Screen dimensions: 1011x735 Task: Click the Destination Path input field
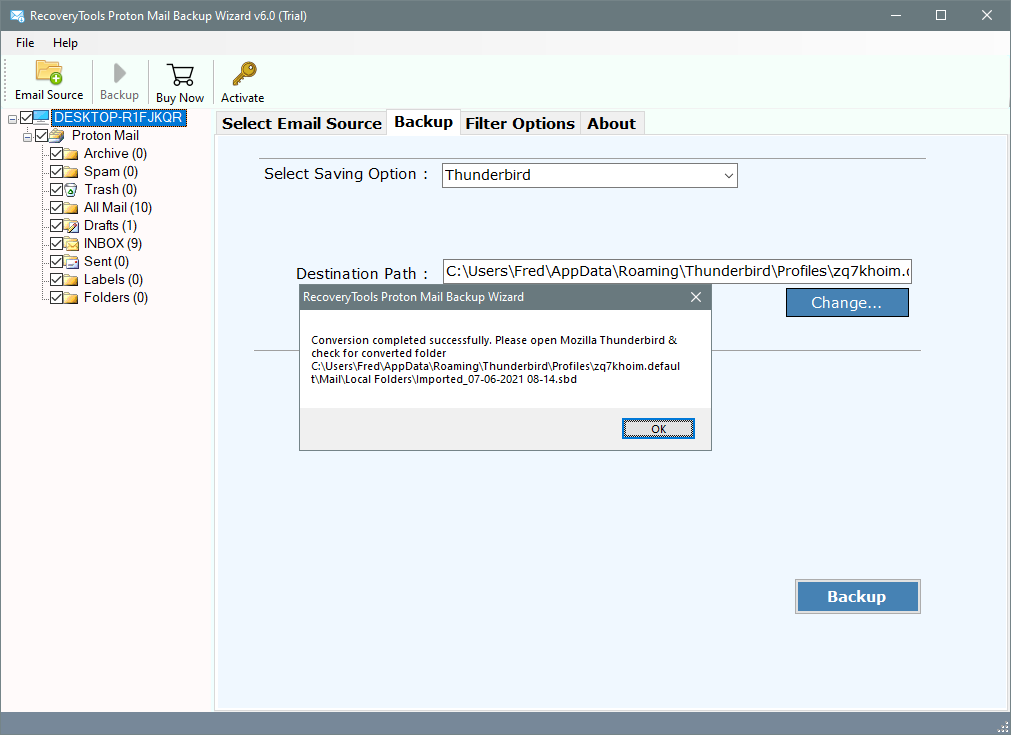tap(677, 271)
